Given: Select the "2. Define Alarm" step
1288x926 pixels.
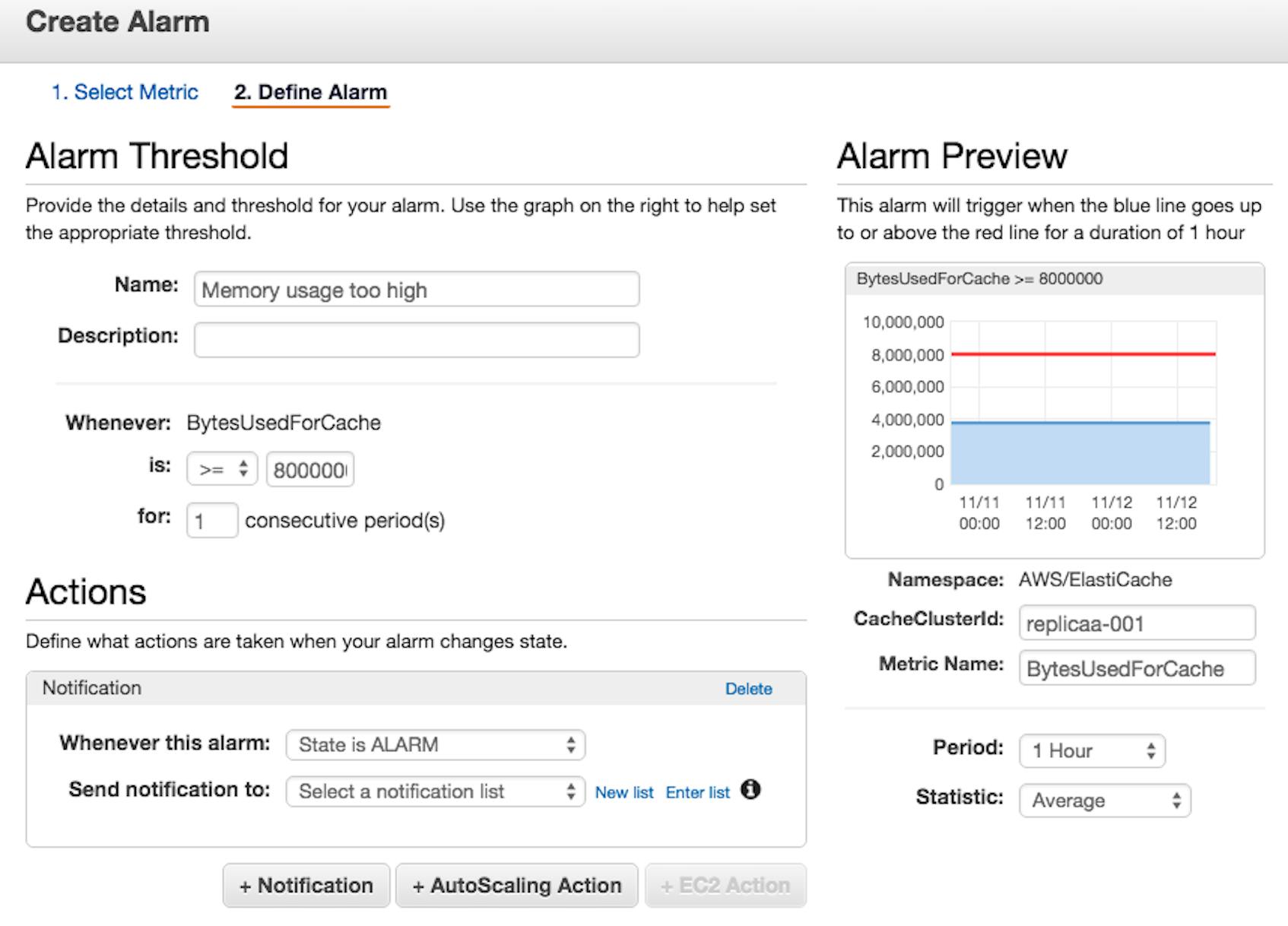Looking at the screenshot, I should 309,92.
